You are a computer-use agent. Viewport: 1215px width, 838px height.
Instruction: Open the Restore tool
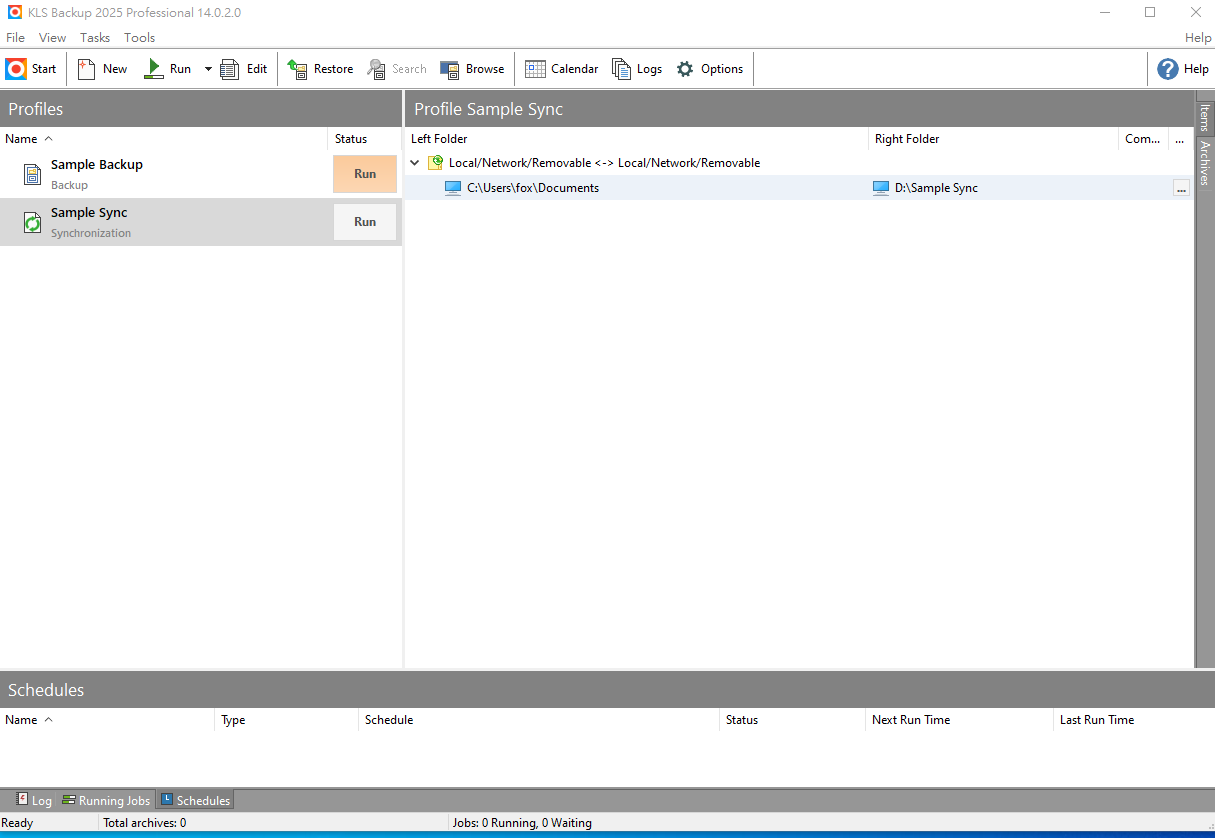(x=320, y=69)
